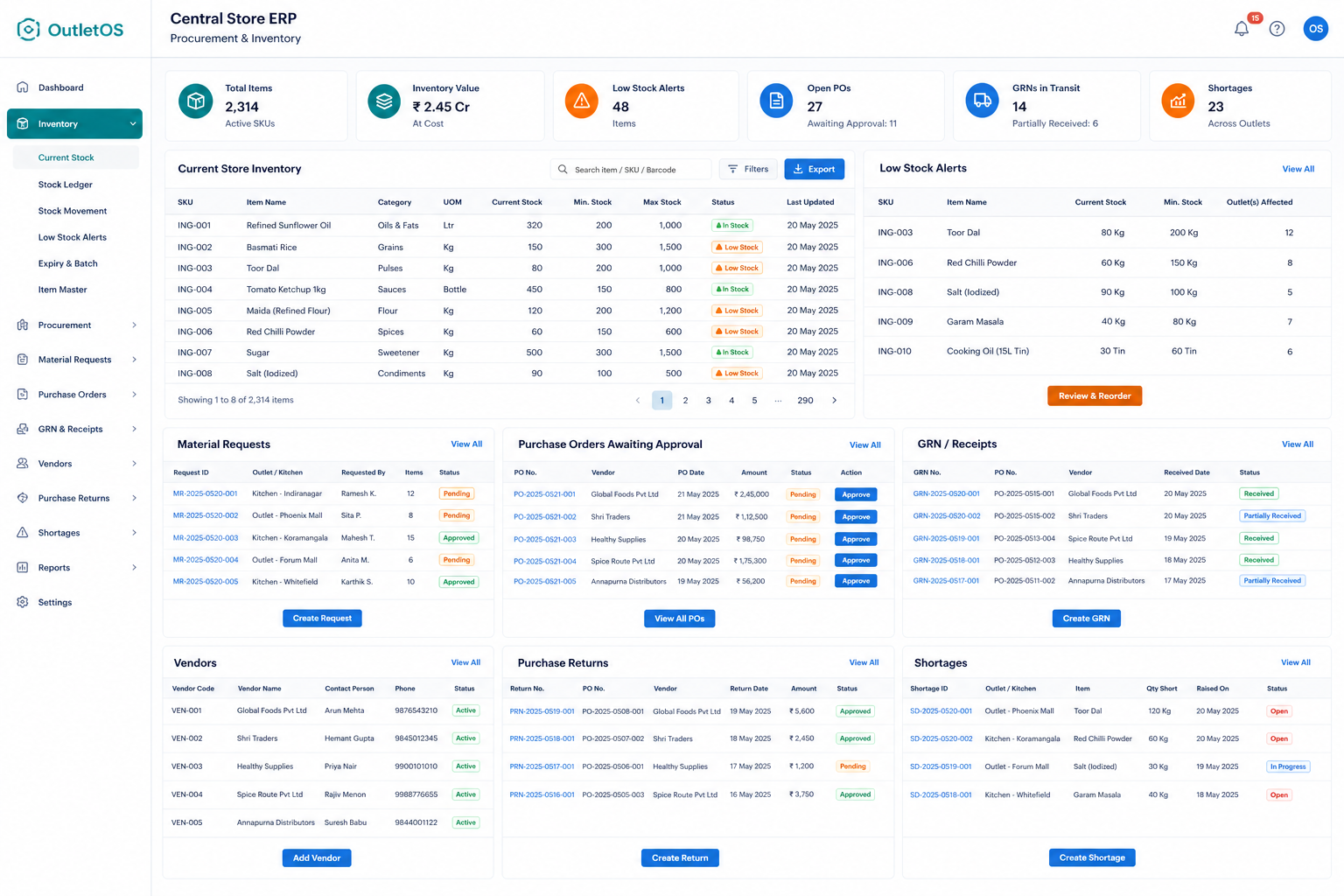Click the Reports chart icon in sidebar
The height and width of the screenshot is (896, 1344).
click(x=23, y=568)
